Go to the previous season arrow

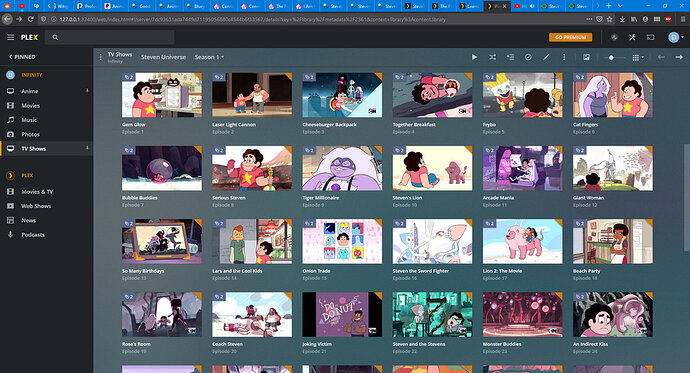pyautogui.click(x=661, y=57)
